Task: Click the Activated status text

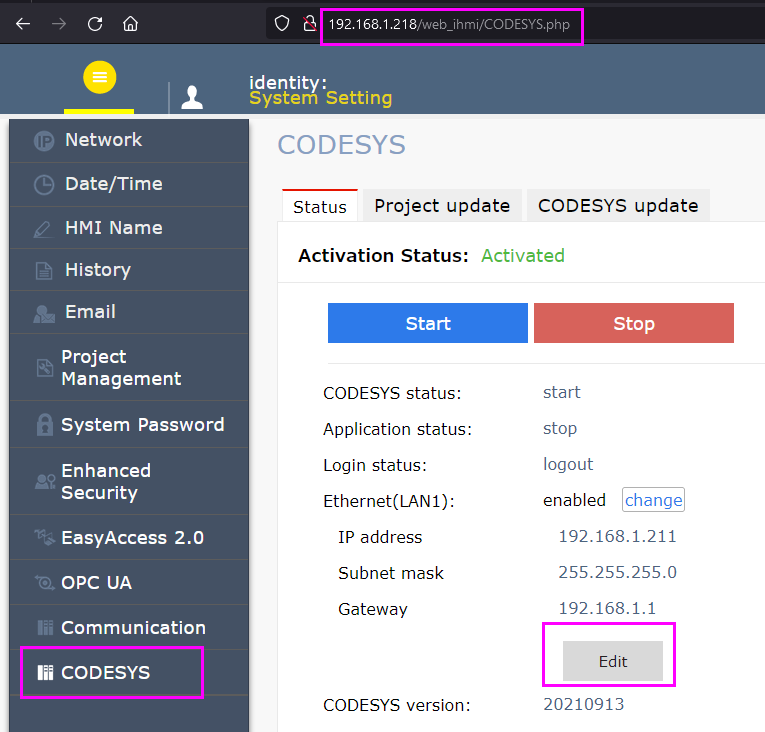Action: [x=523, y=256]
